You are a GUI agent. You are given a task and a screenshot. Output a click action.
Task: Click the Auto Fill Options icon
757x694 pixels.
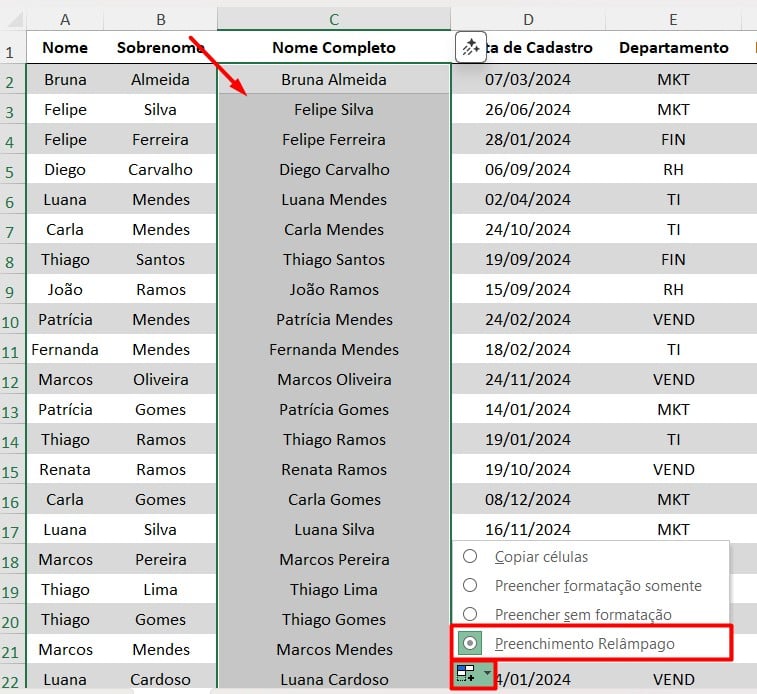click(x=465, y=674)
